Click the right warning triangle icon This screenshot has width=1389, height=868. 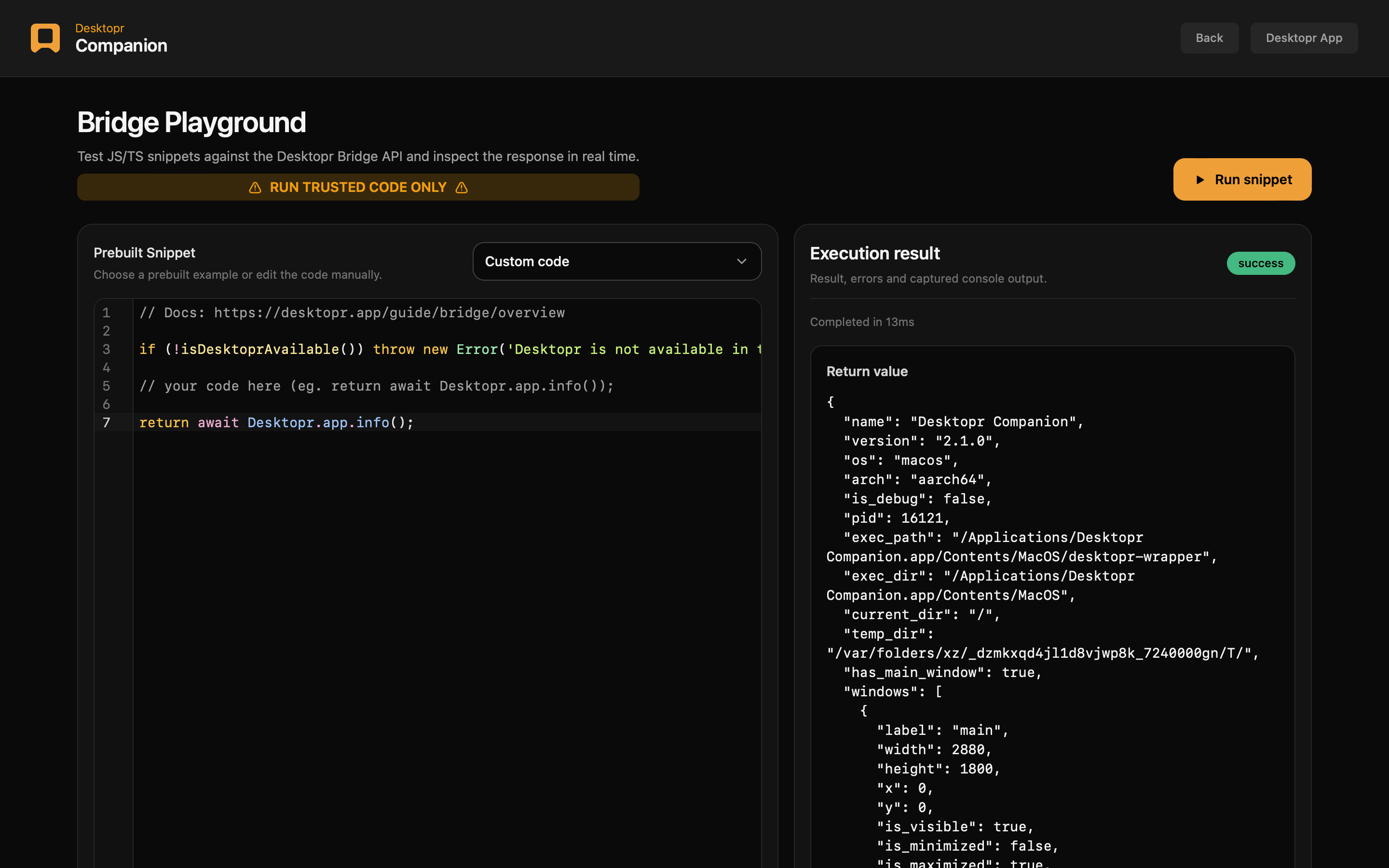pos(462,188)
